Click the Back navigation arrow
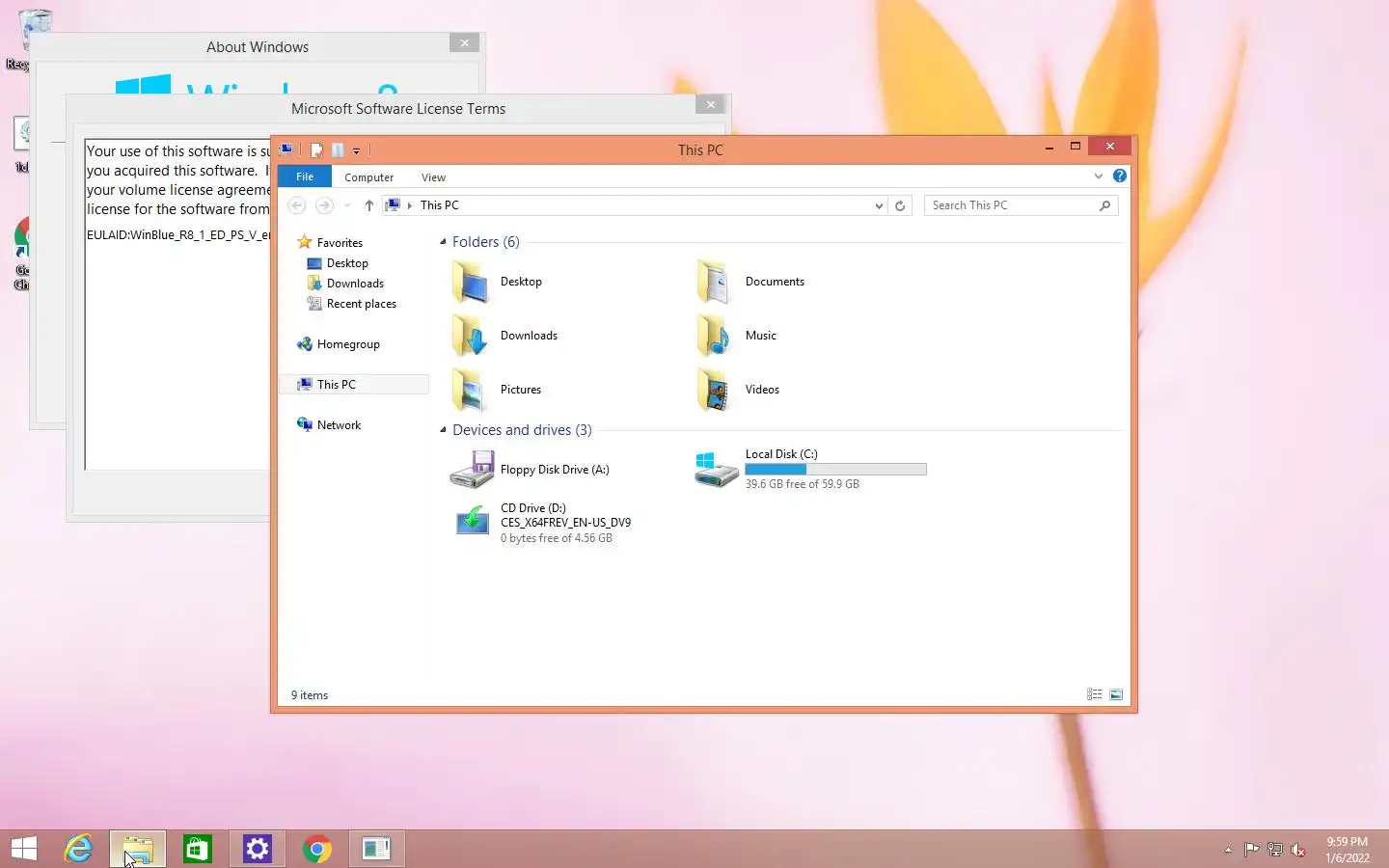The image size is (1389, 868). tap(297, 205)
